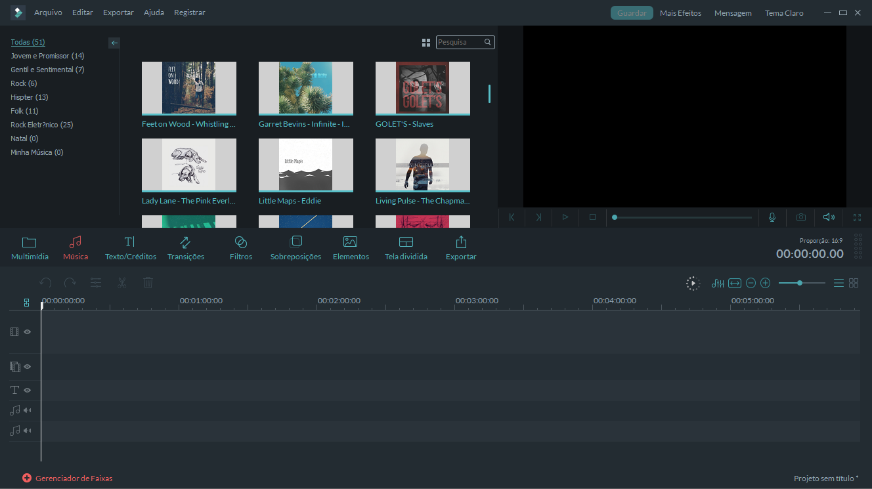Toggle visibility of the video track
The height and width of the screenshot is (489, 872).
(27, 332)
